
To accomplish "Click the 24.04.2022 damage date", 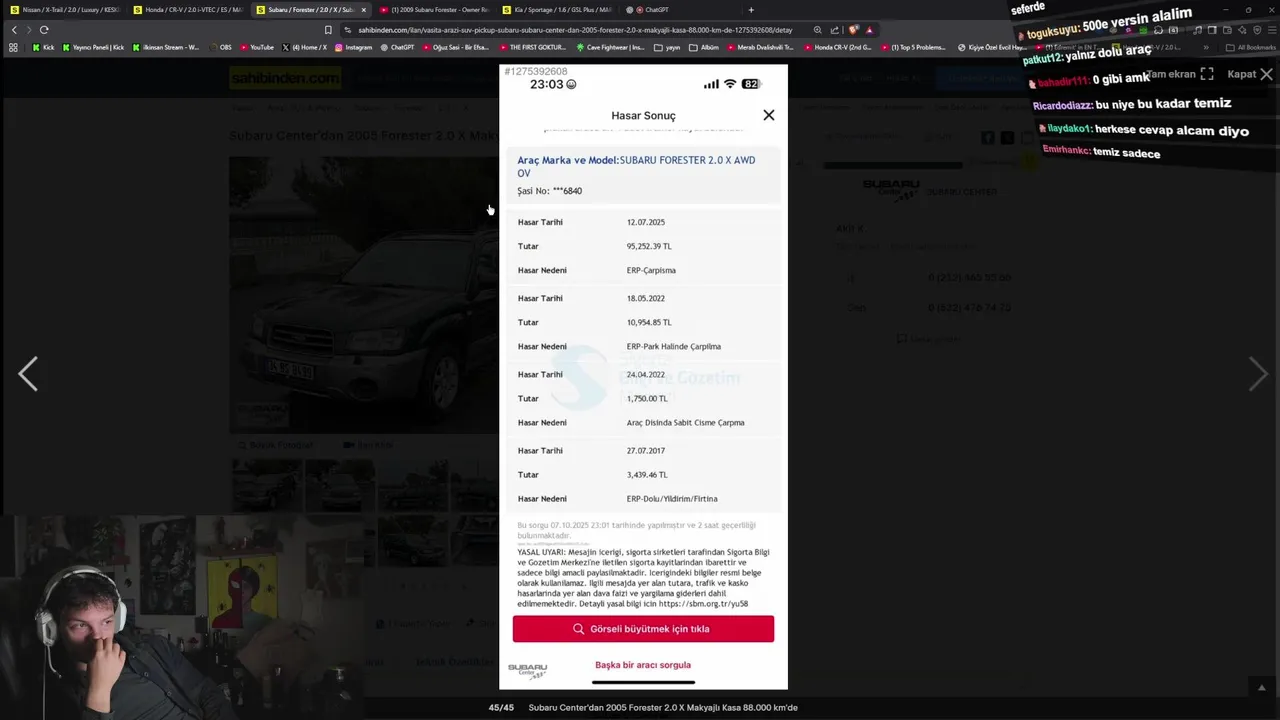I will point(646,374).
